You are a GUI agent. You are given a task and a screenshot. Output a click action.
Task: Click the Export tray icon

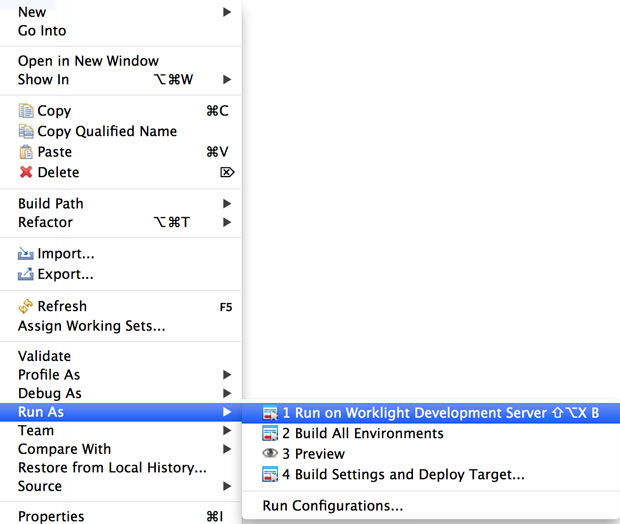pyautogui.click(x=26, y=274)
